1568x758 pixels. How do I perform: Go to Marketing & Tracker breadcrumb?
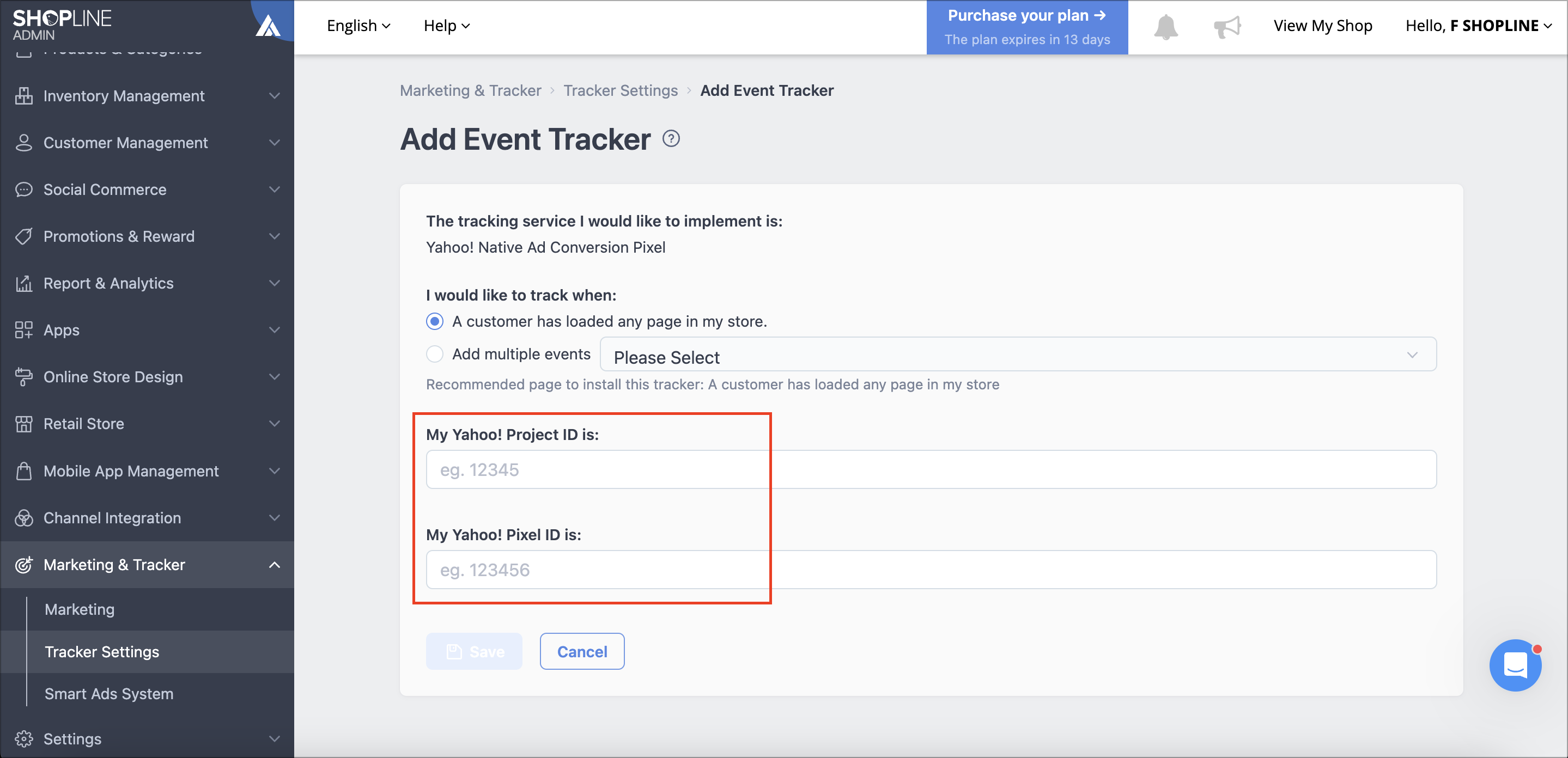pos(471,90)
